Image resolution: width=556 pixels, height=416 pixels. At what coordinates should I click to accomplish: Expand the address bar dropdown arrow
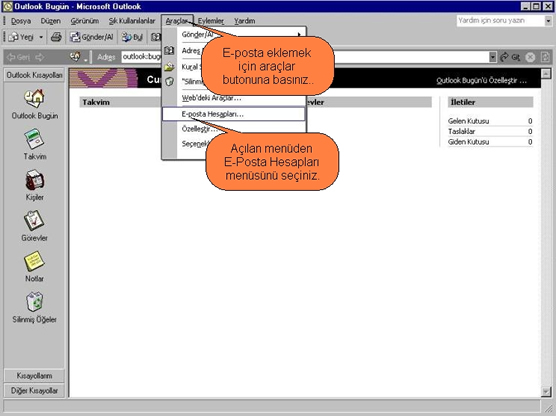pos(493,57)
